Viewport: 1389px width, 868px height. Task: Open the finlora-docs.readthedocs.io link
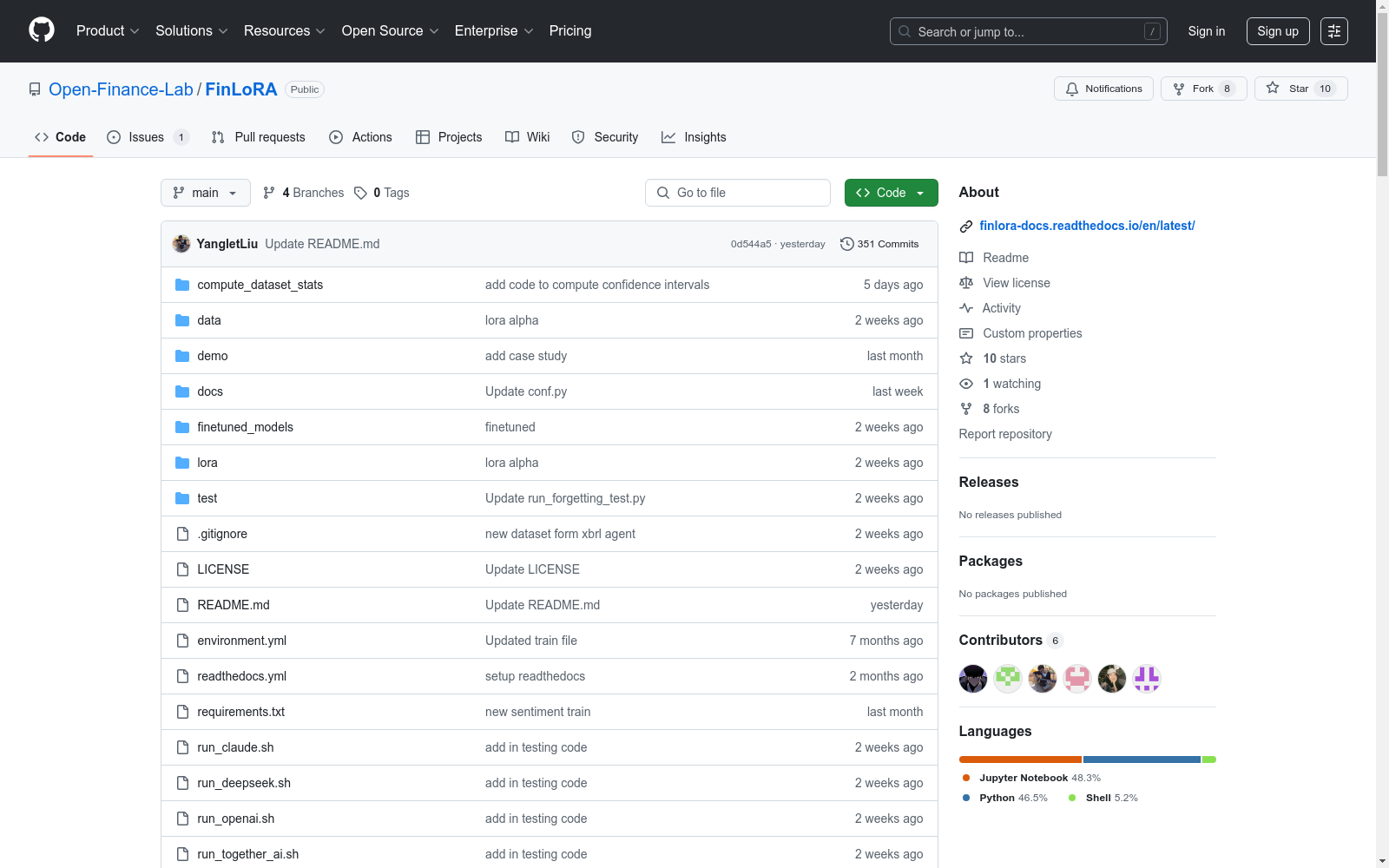pos(1087,226)
